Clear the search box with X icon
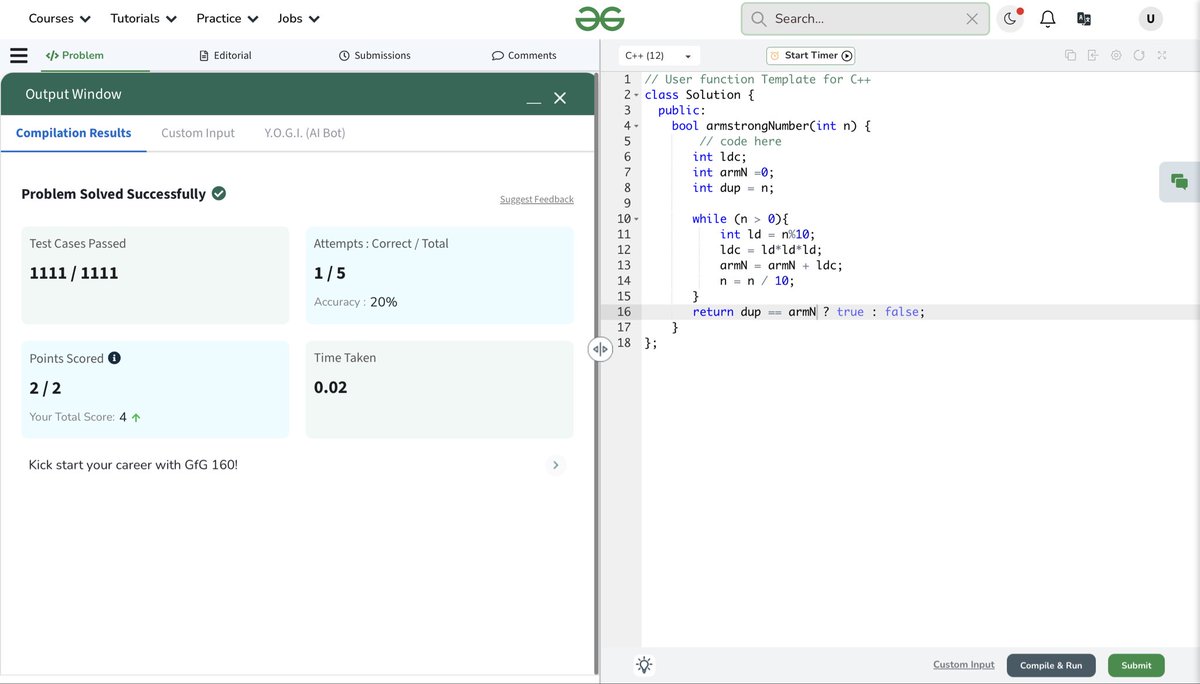1200x684 pixels. click(972, 19)
